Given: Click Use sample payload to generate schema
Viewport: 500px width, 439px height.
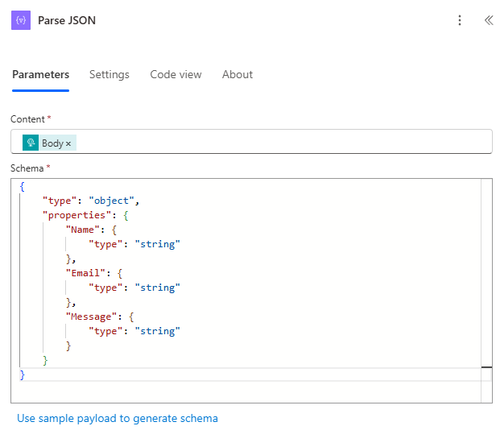Looking at the screenshot, I should coord(117,418).
